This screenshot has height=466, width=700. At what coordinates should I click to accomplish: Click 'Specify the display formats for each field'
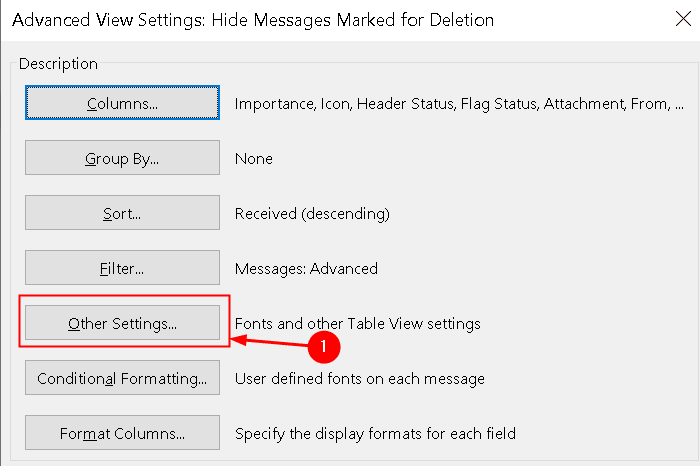(375, 434)
